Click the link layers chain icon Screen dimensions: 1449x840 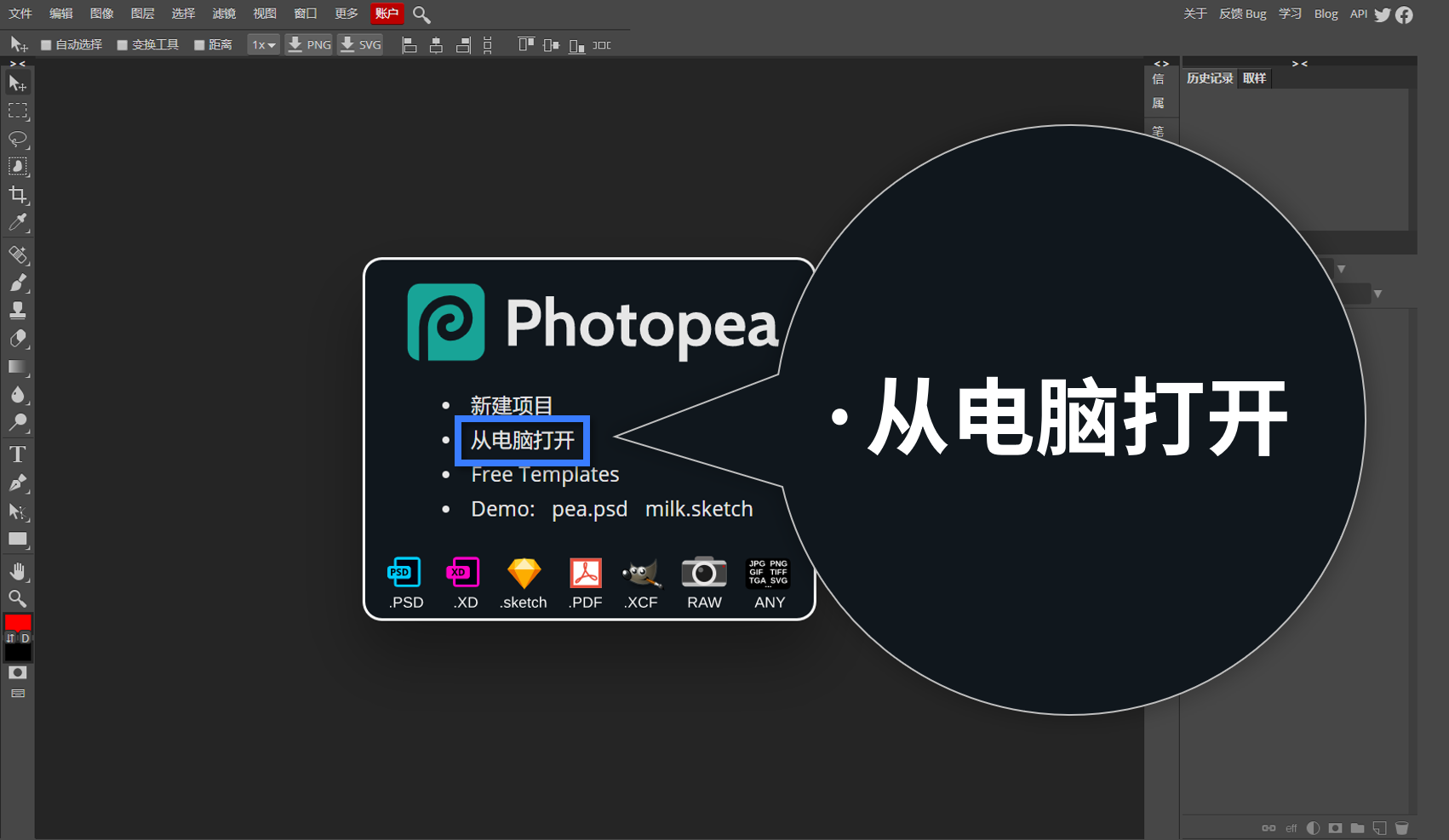tap(1269, 828)
